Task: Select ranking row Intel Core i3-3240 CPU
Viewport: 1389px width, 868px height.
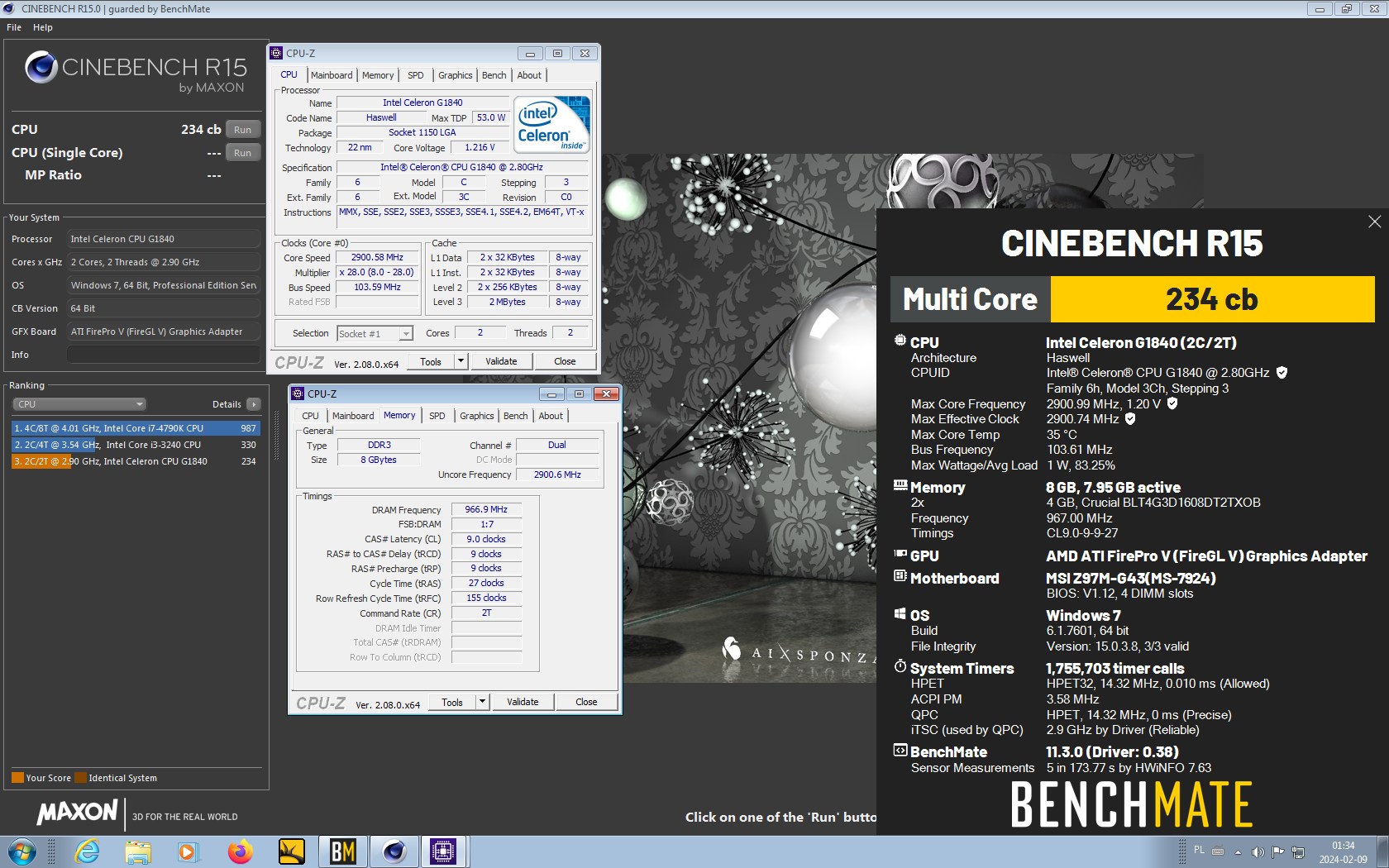Action: point(136,445)
